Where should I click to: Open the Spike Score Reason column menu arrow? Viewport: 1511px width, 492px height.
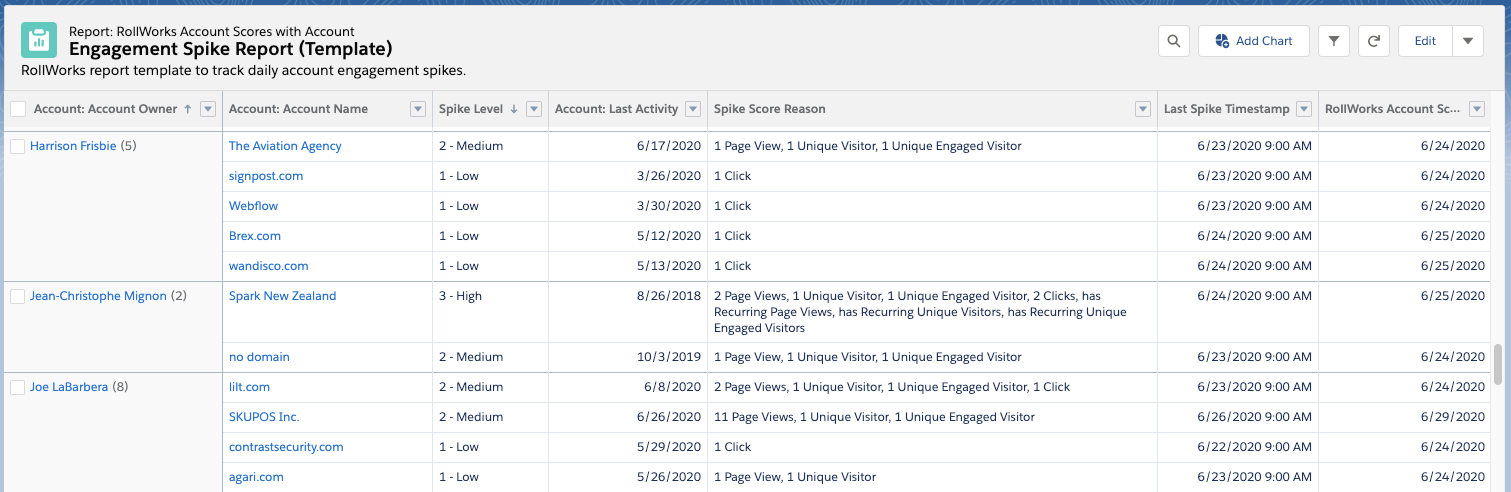click(x=1142, y=109)
